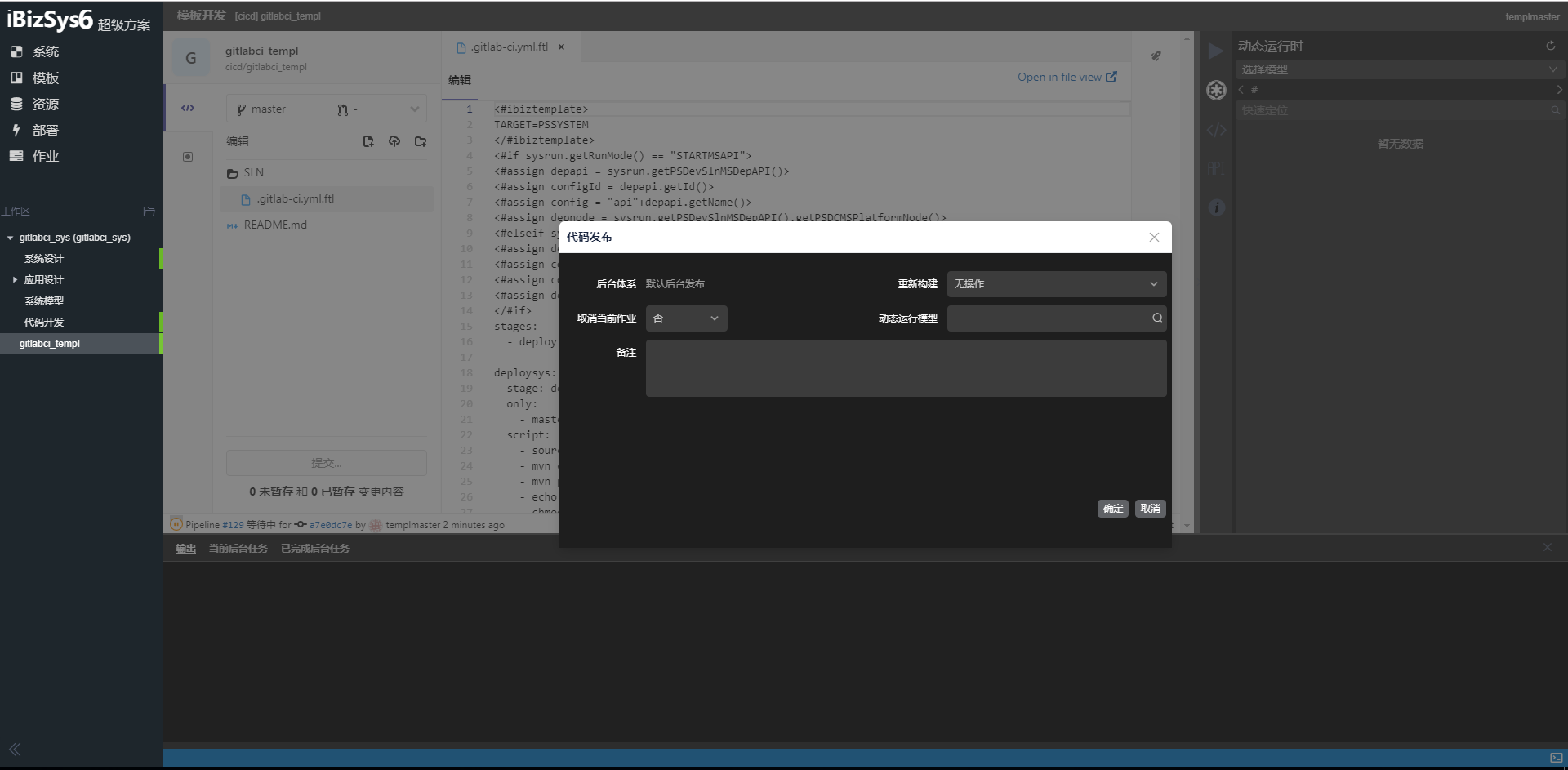Viewport: 1568px width, 770px height.
Task: Click the info icon in right sidebar
Action: 1216,207
